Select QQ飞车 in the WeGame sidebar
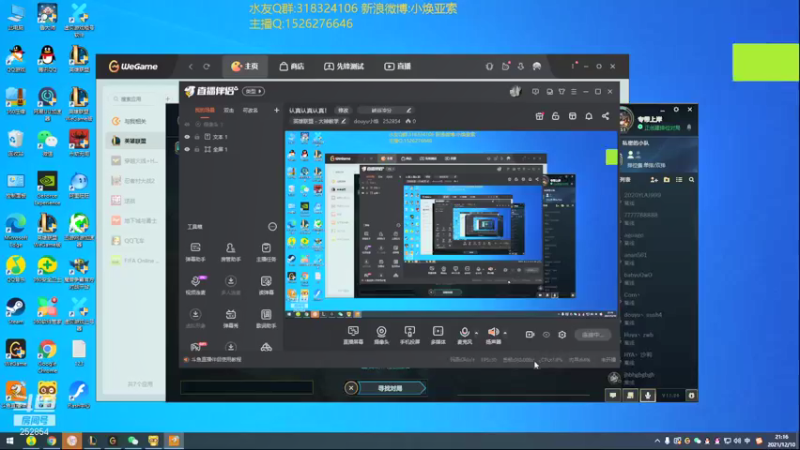Viewport: 800px width, 450px height. (135, 241)
